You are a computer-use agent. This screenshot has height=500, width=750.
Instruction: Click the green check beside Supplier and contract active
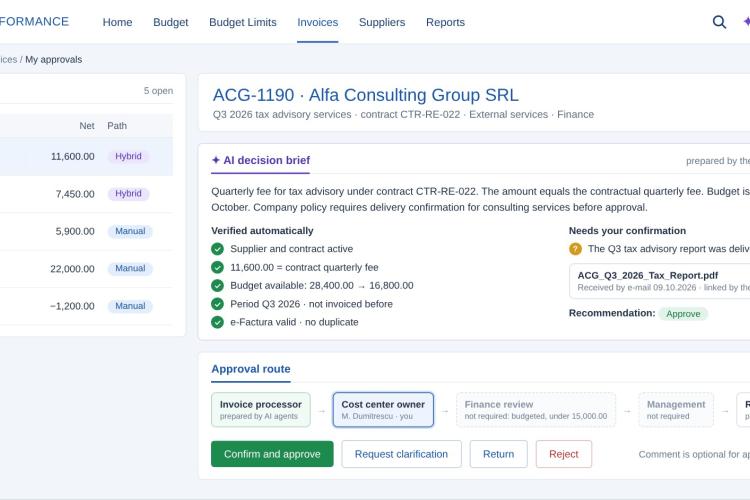217,249
